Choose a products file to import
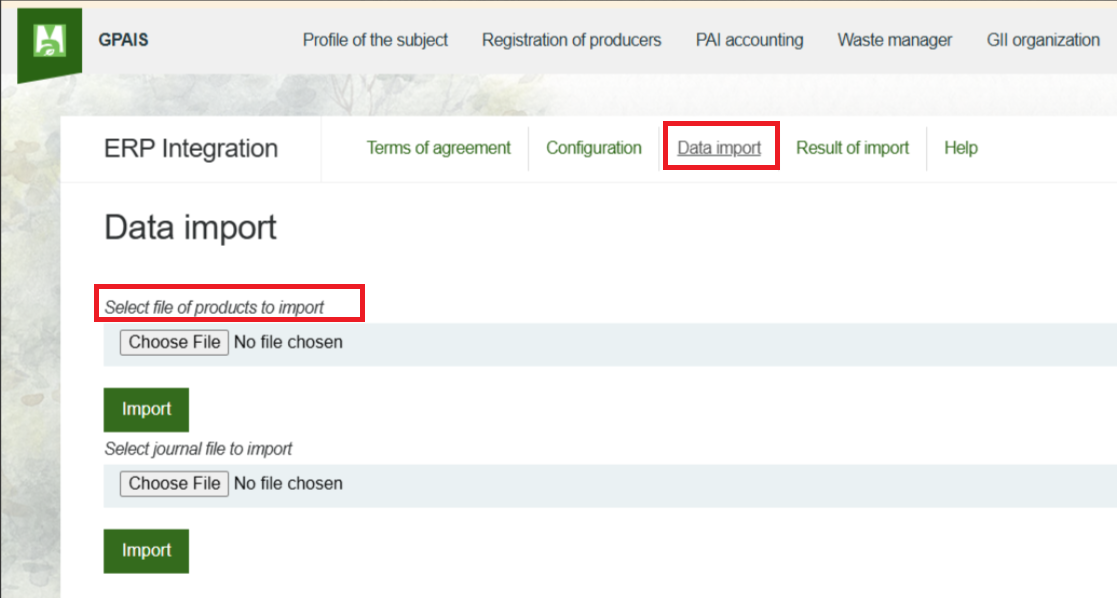1117x598 pixels. point(173,342)
